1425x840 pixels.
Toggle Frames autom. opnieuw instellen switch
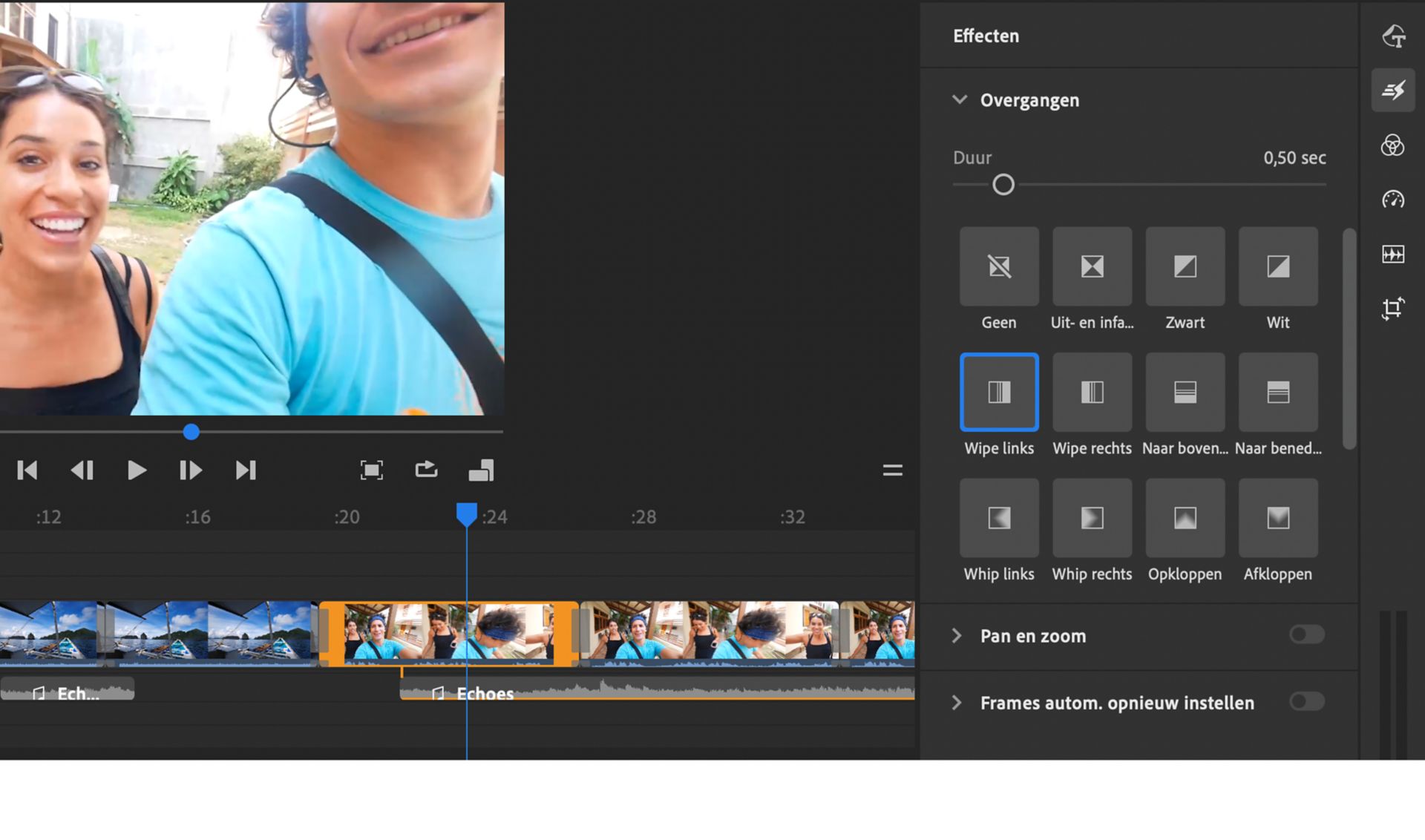pos(1306,701)
